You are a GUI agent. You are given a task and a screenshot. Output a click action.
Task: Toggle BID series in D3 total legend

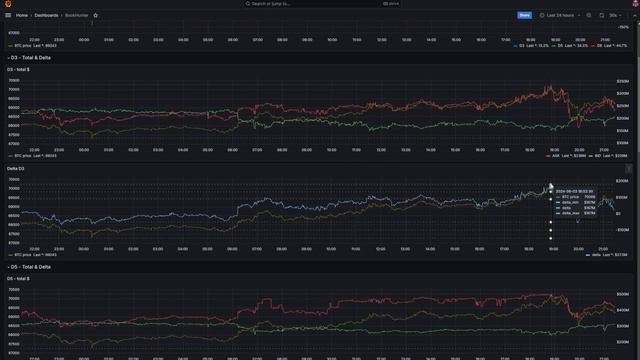[x=608, y=156]
